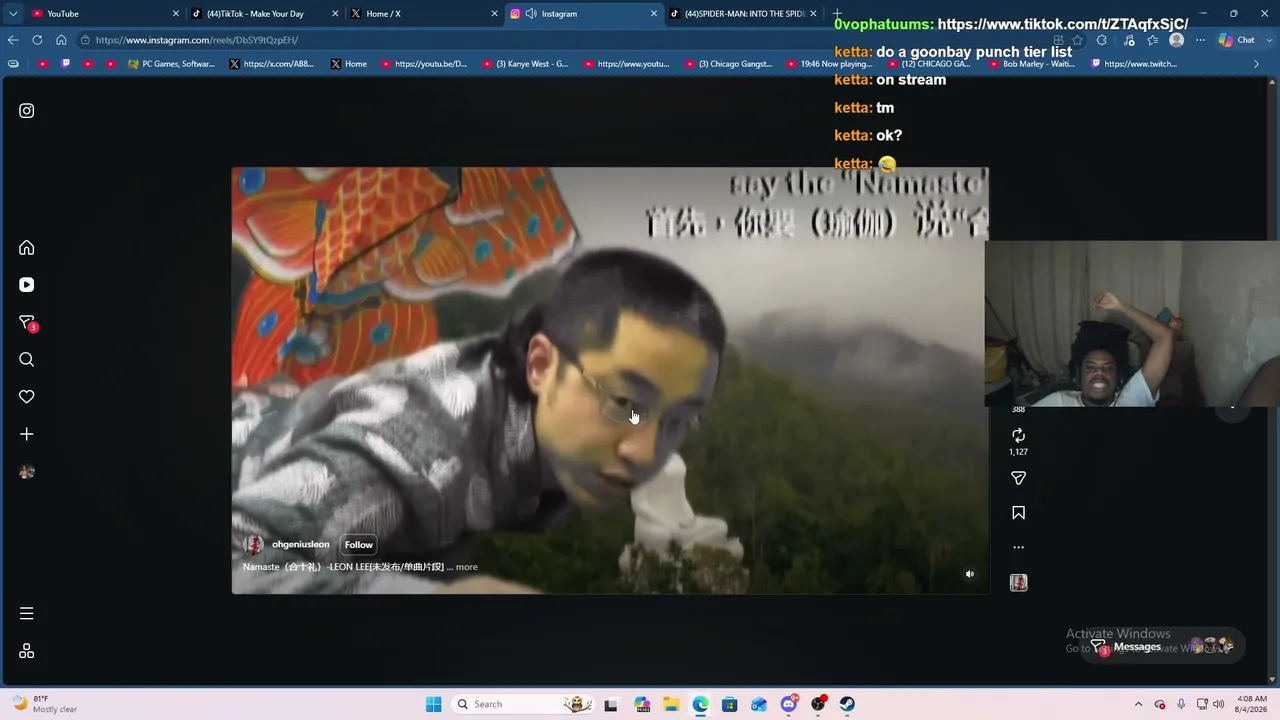Screen dimensions: 1280x720
Task: Go to Instagram Home in sidebar
Action: (27, 248)
